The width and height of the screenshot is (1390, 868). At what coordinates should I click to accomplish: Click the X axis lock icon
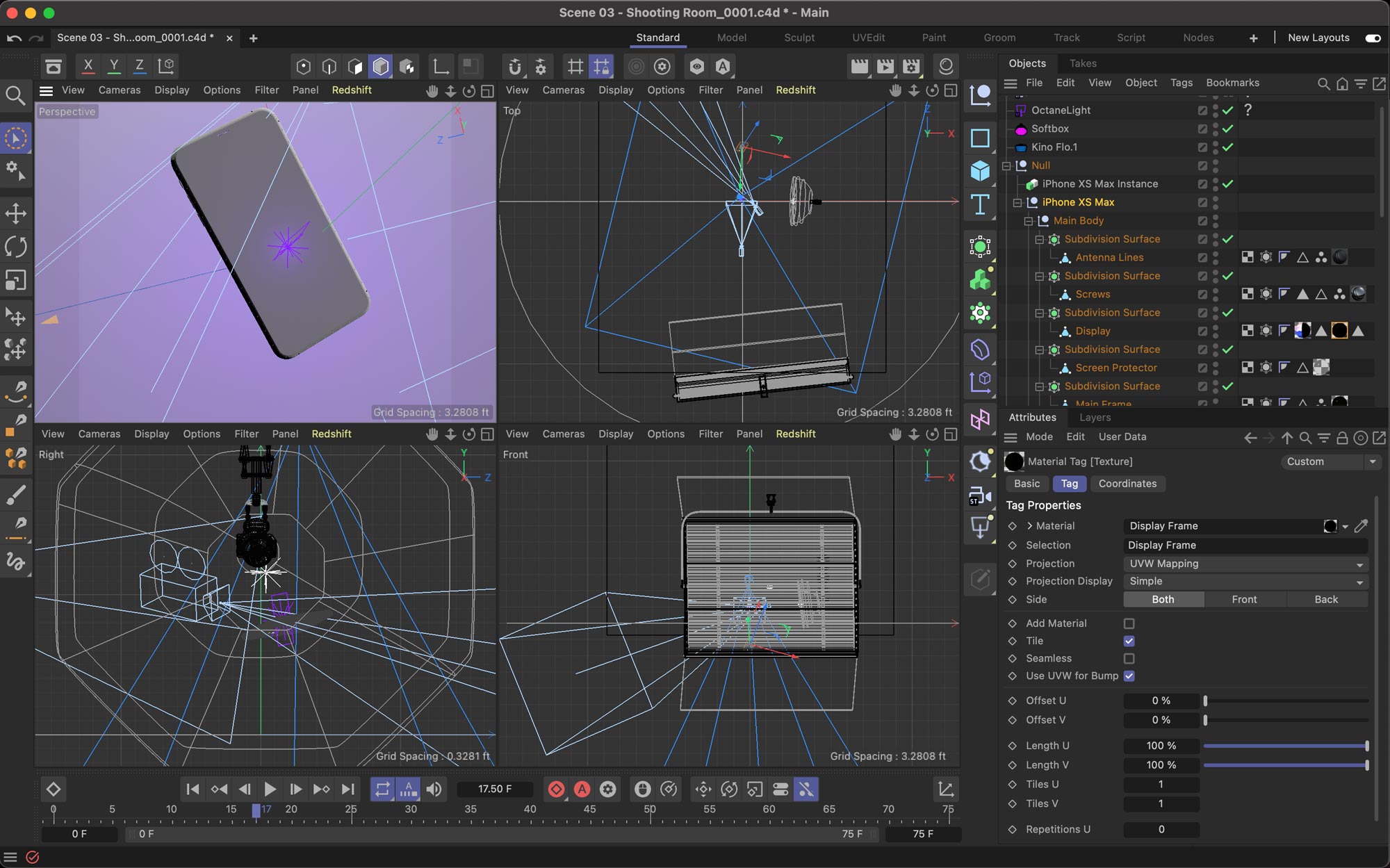click(88, 66)
